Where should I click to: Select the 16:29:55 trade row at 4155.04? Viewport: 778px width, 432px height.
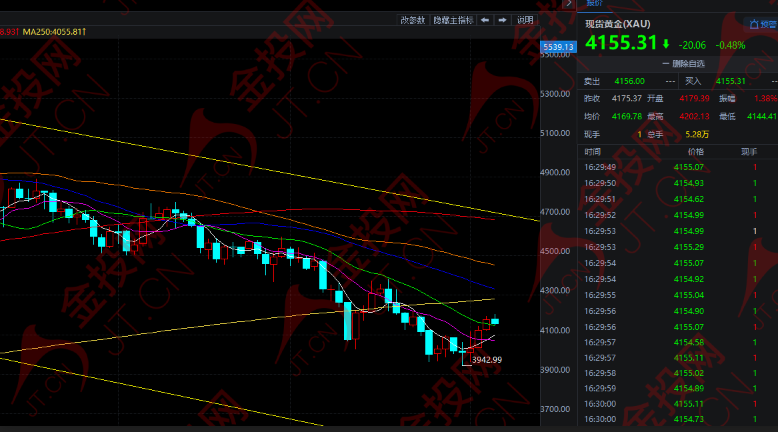[678, 295]
